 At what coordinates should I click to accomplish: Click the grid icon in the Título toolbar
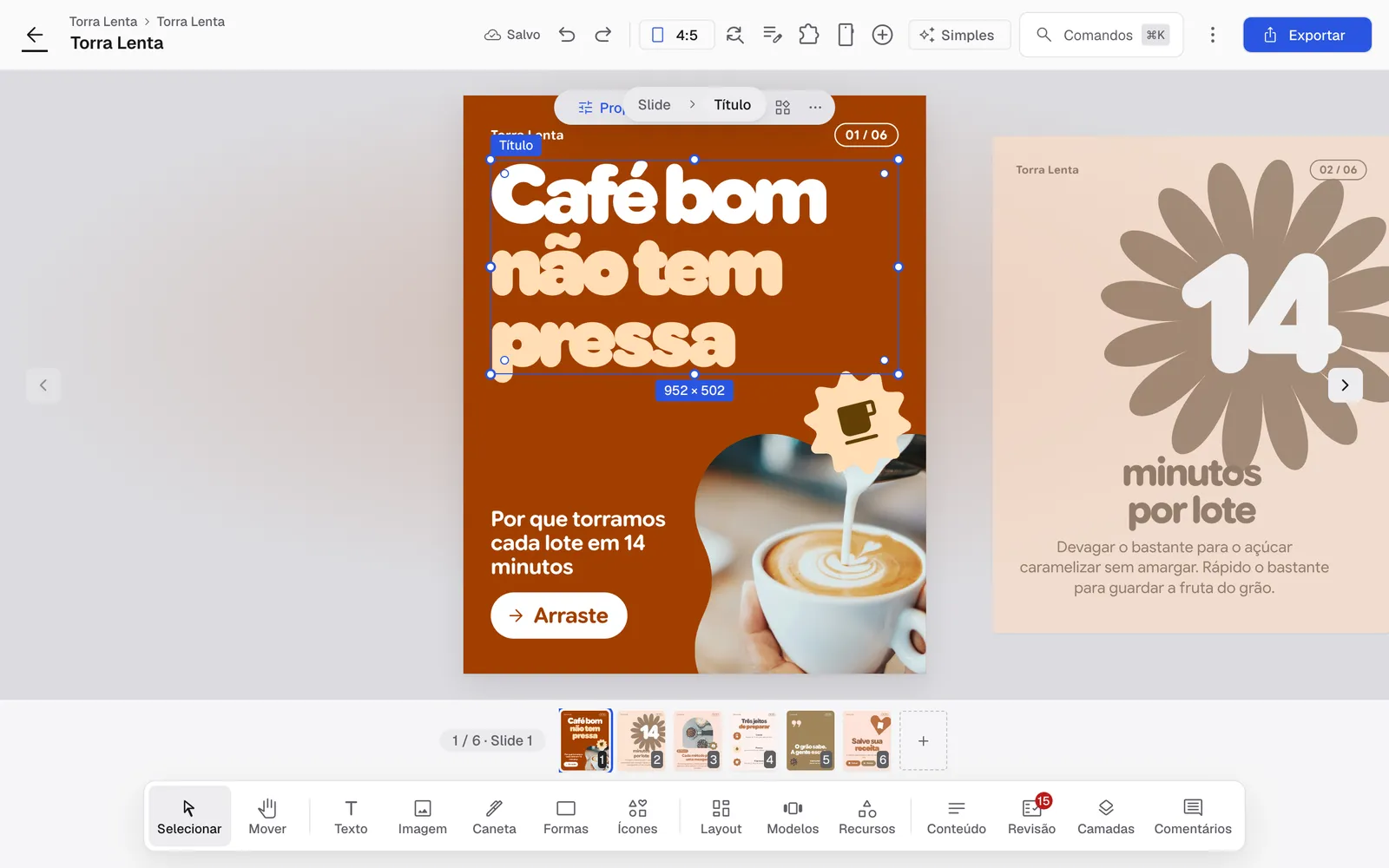tap(783, 107)
